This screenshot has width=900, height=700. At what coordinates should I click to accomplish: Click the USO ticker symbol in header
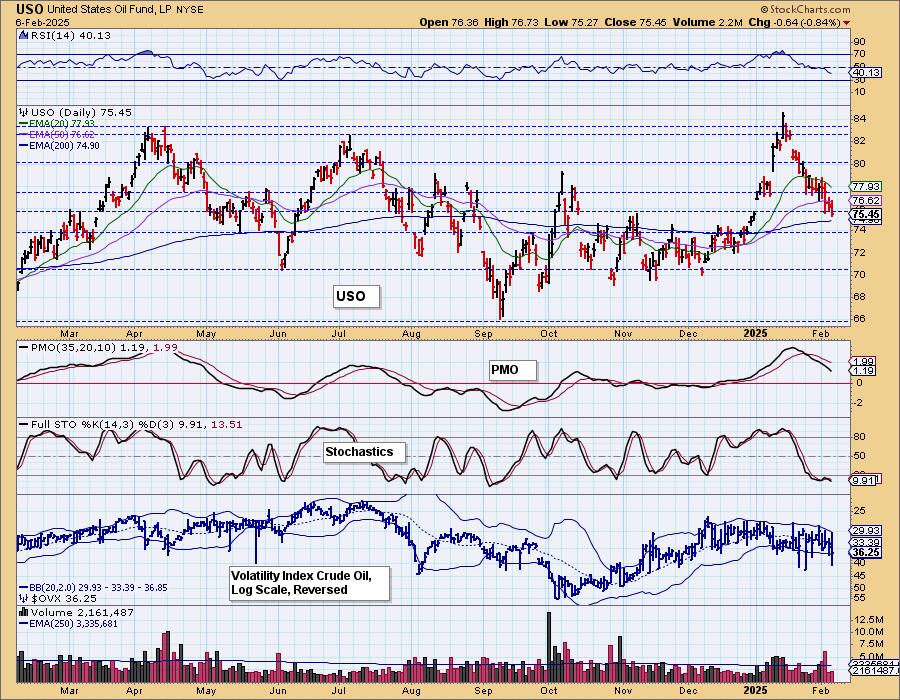(x=30, y=9)
